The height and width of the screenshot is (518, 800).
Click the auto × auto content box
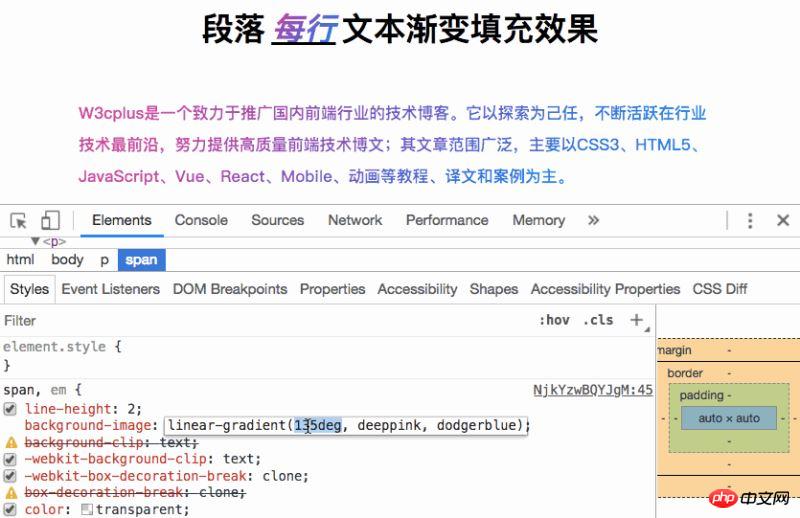pos(729,418)
